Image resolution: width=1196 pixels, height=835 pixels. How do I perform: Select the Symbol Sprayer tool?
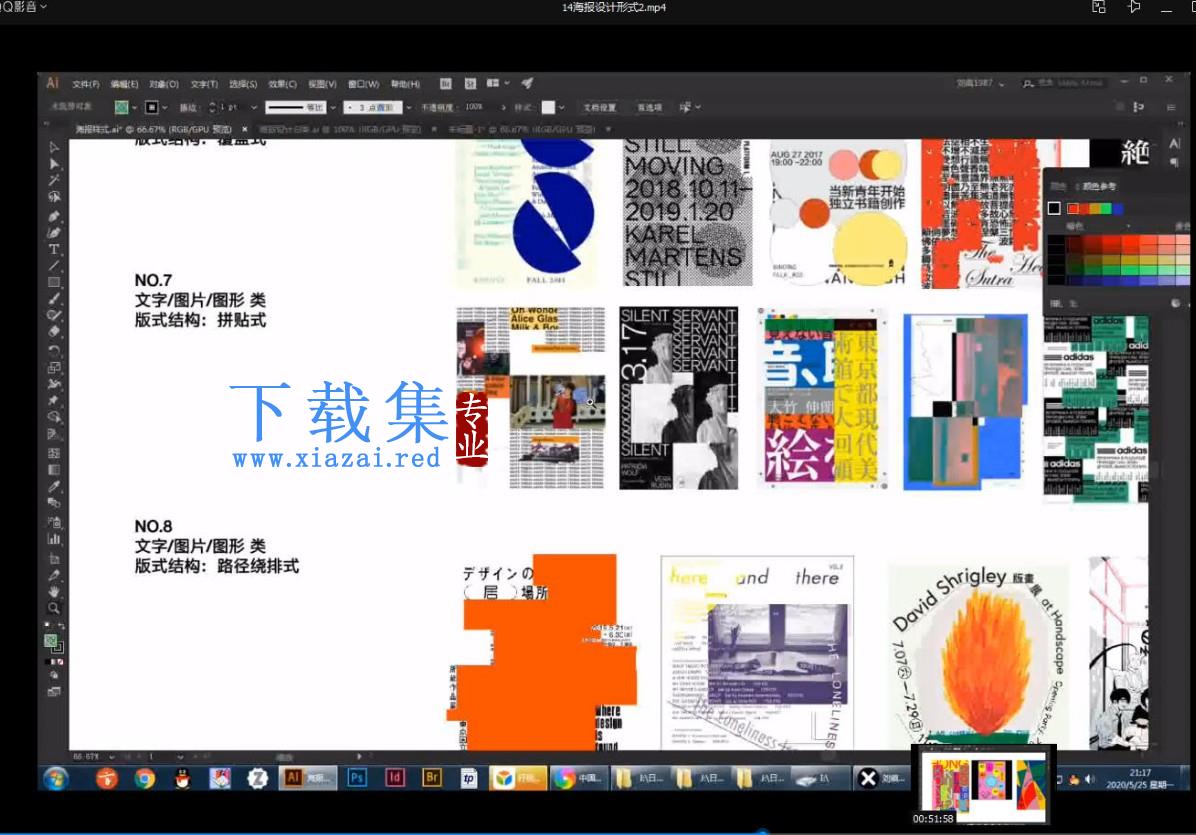pyautogui.click(x=54, y=522)
